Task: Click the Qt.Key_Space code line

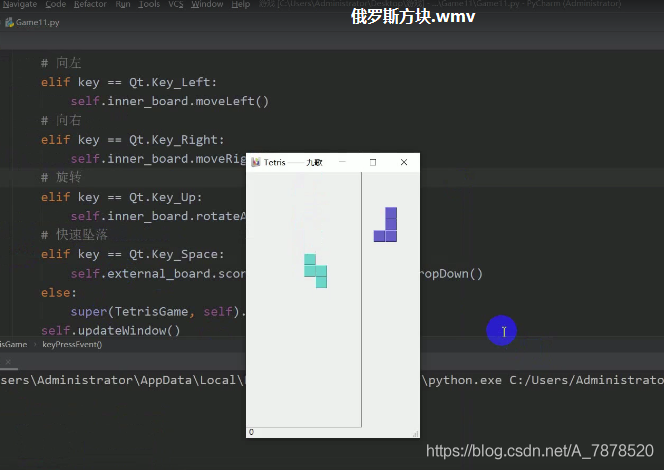Action: click(133, 254)
